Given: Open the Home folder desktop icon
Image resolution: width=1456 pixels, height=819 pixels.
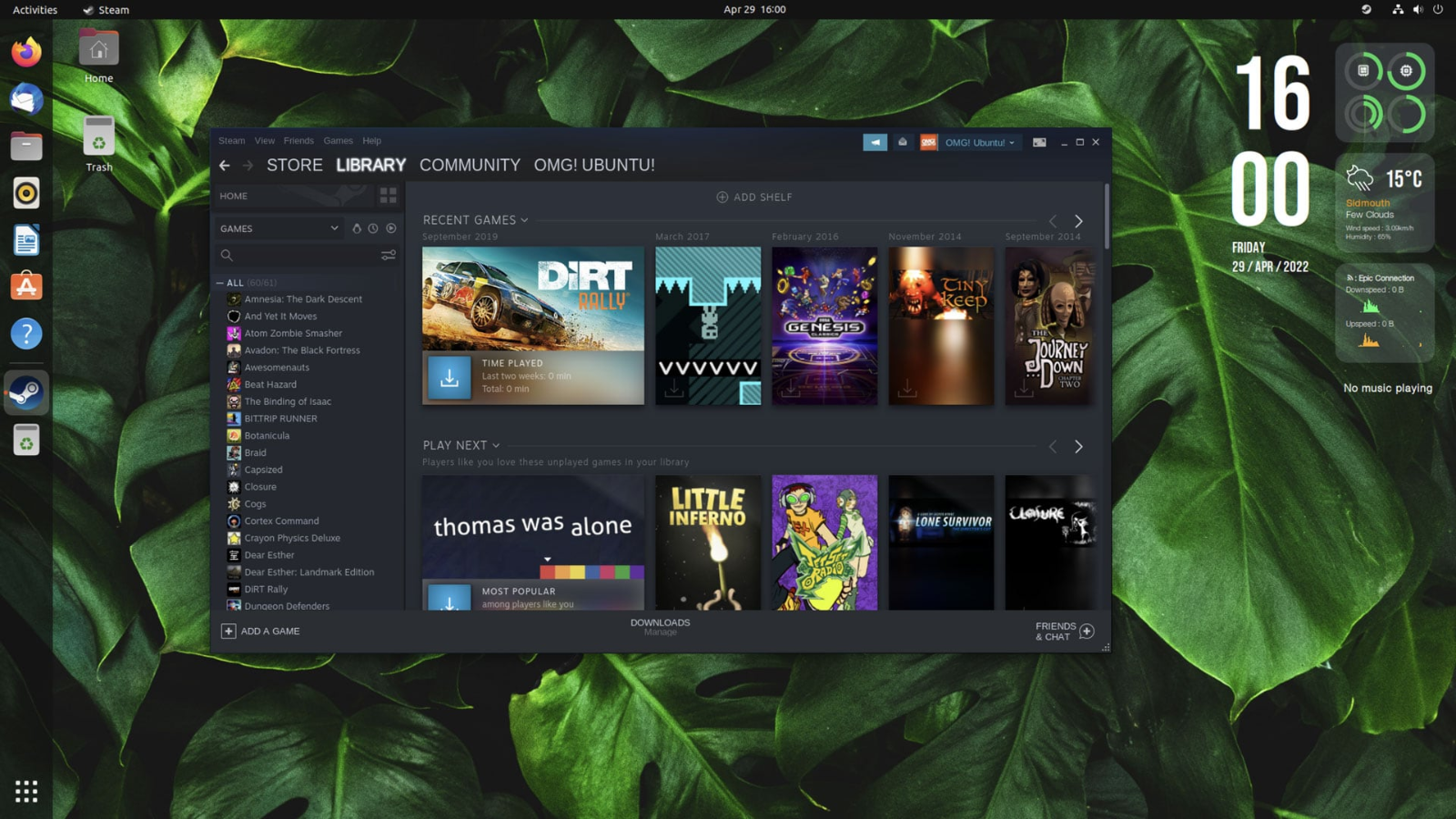Looking at the screenshot, I should click(x=98, y=56).
